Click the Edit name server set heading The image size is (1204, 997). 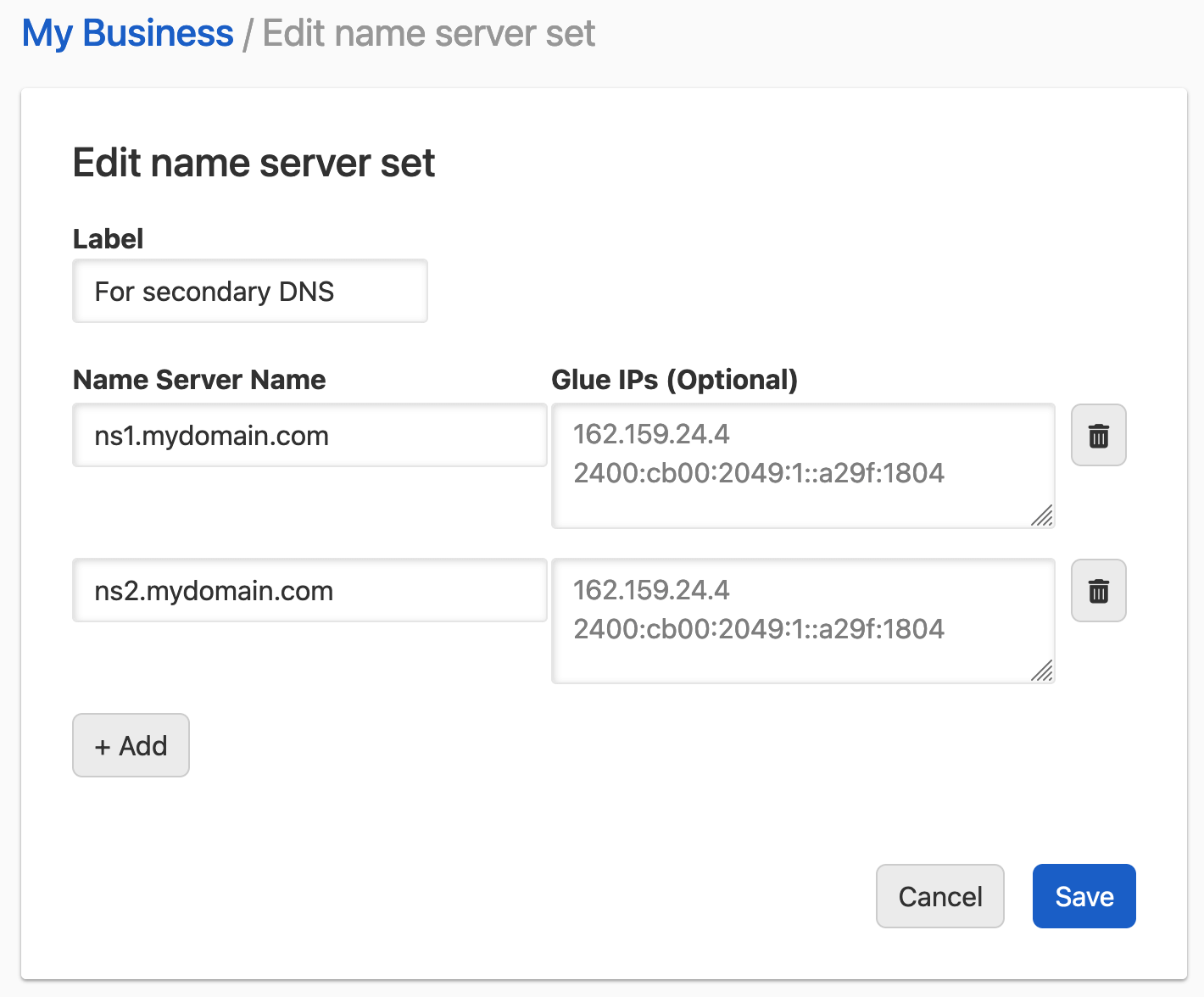[254, 163]
